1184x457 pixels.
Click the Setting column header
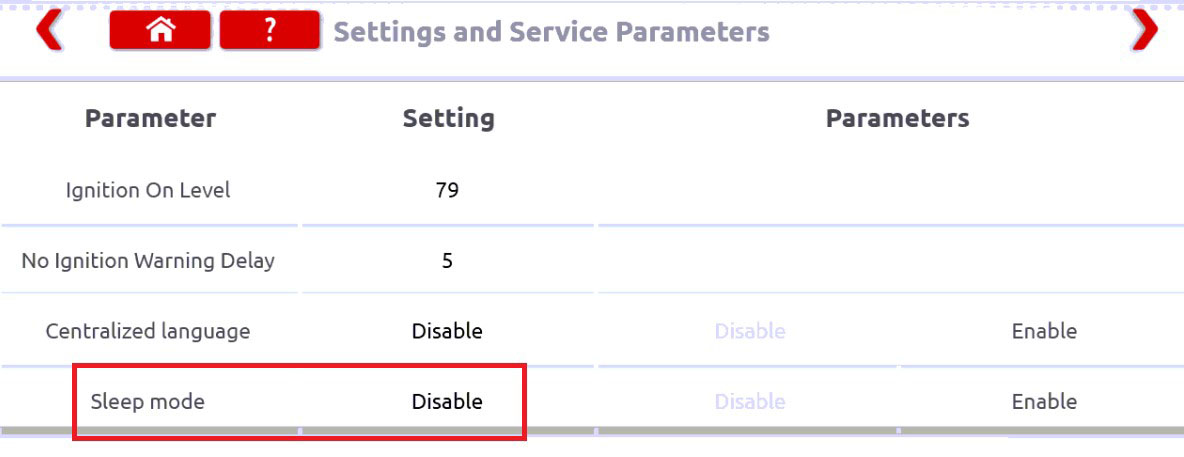449,119
